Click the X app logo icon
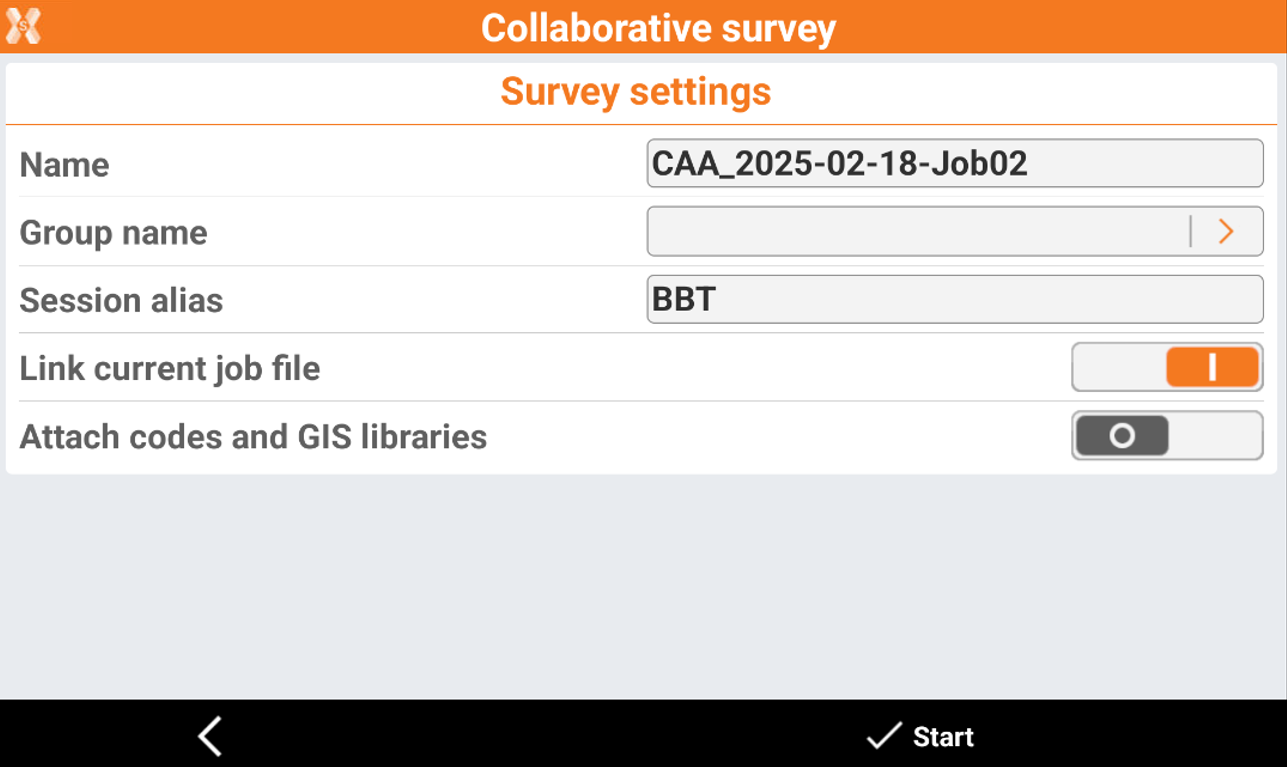Image resolution: width=1287 pixels, height=767 pixels. tap(23, 26)
